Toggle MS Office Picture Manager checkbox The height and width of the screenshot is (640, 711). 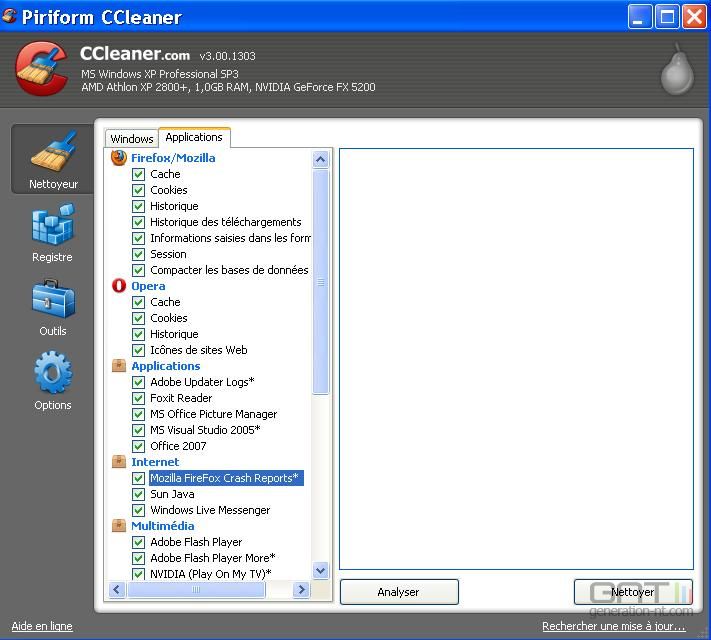pyautogui.click(x=138, y=414)
